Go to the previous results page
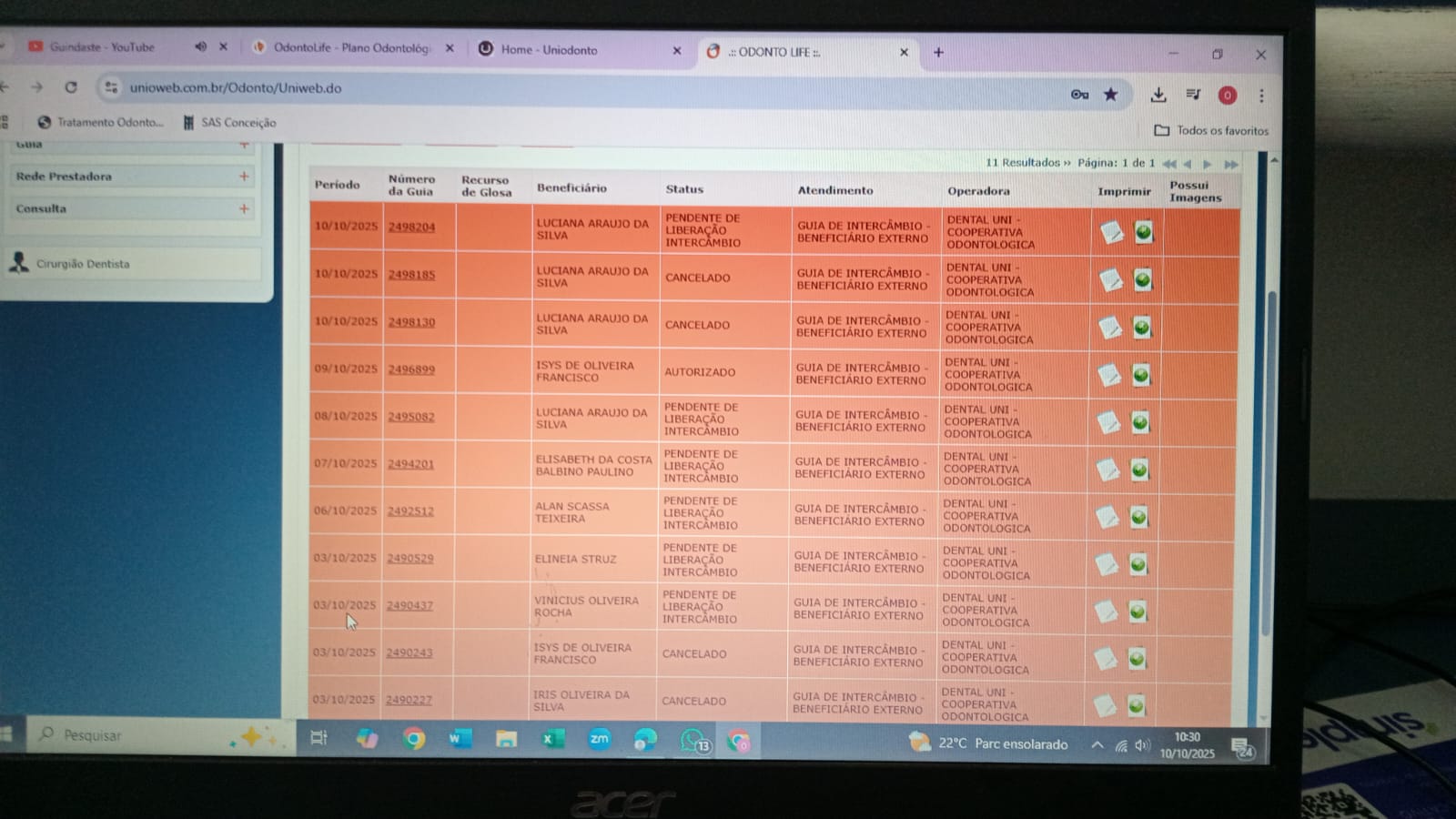The height and width of the screenshot is (819, 1456). click(x=1188, y=164)
